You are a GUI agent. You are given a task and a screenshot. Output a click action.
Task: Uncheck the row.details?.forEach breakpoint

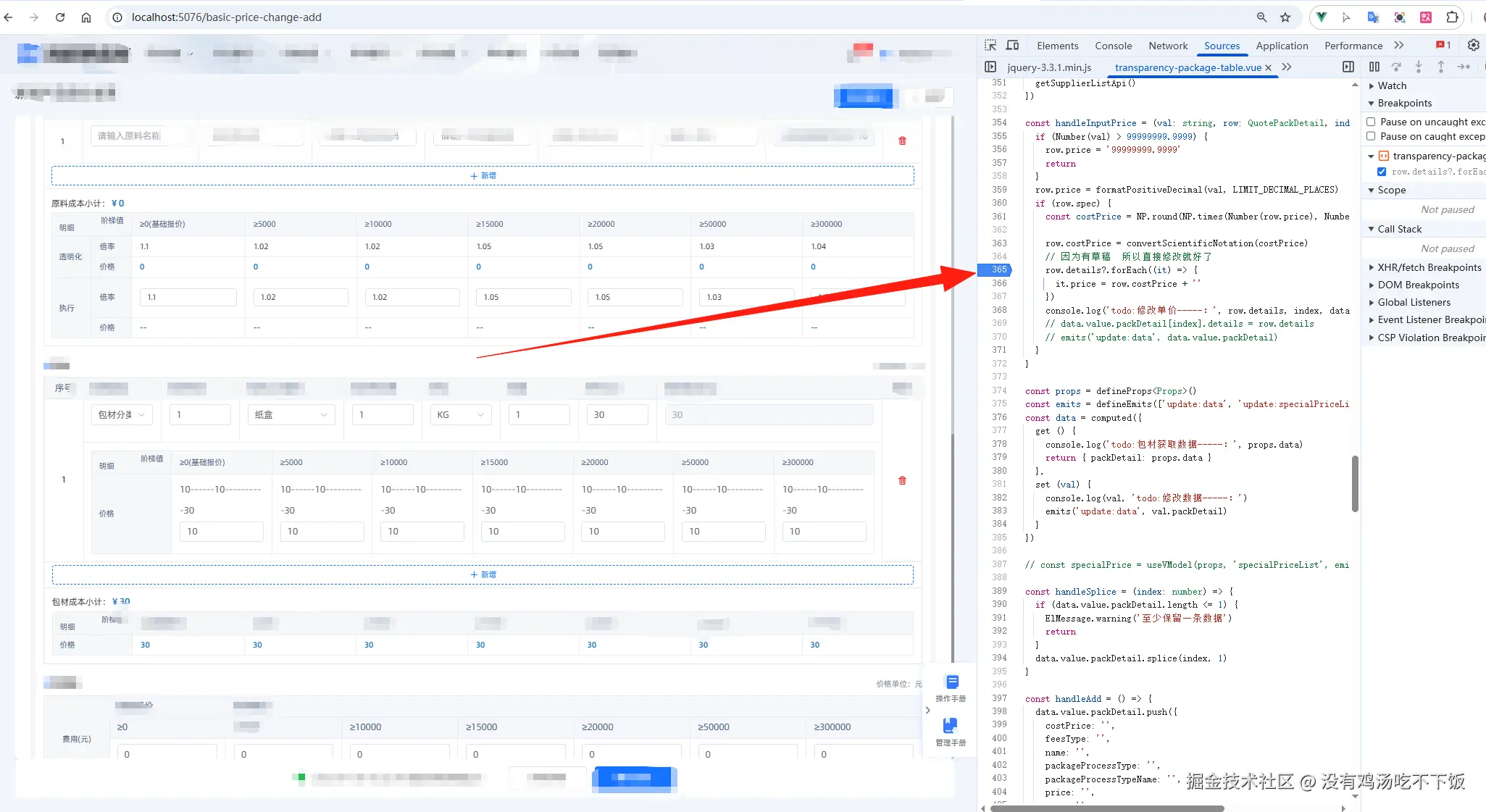[x=1382, y=172]
